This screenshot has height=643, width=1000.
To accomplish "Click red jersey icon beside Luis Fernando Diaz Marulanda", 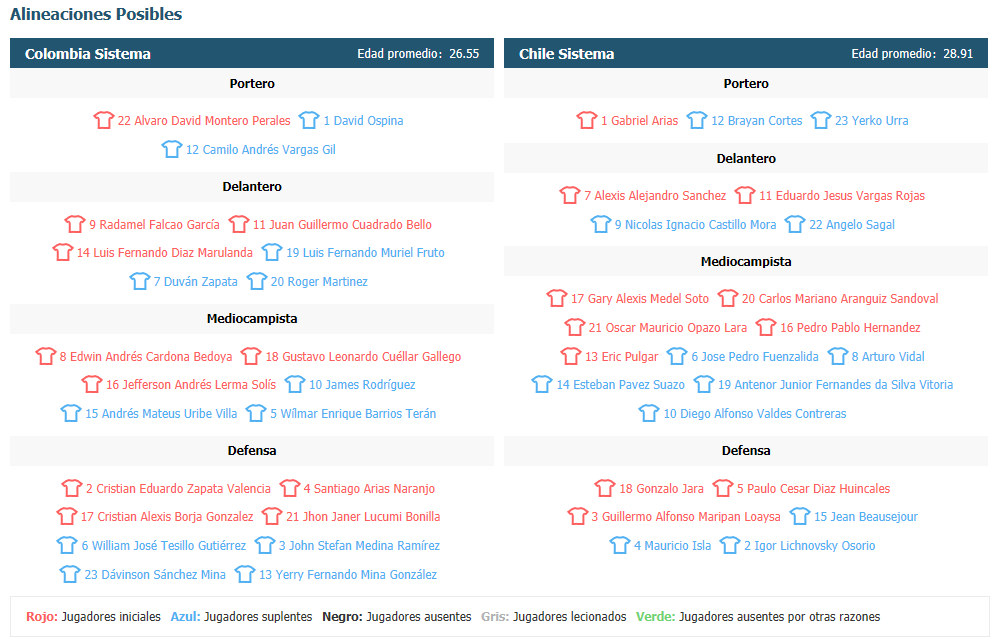I will click(x=62, y=252).
